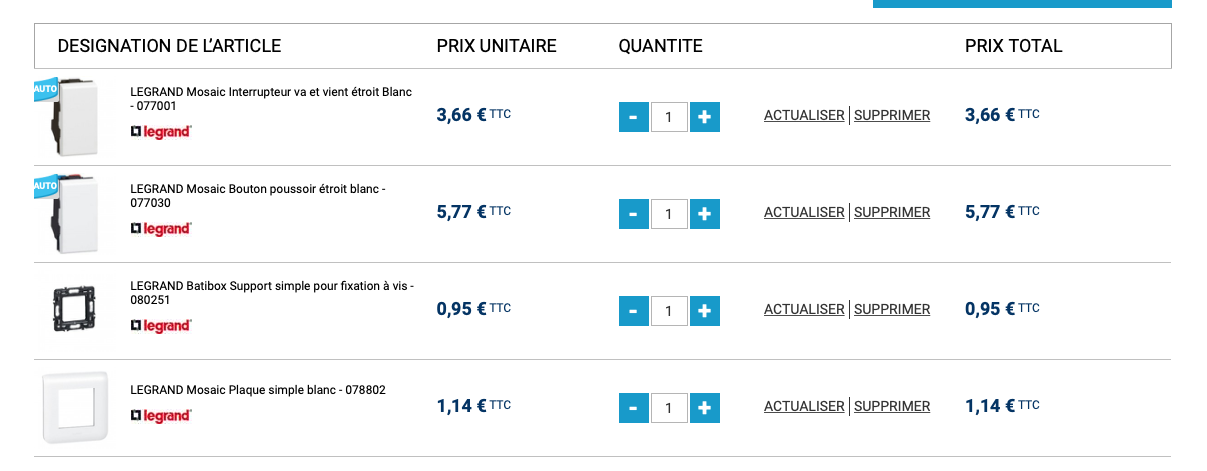Image resolution: width=1207 pixels, height=471 pixels.
Task: Decrease quantity of Batibox Support simple
Action: click(x=633, y=311)
